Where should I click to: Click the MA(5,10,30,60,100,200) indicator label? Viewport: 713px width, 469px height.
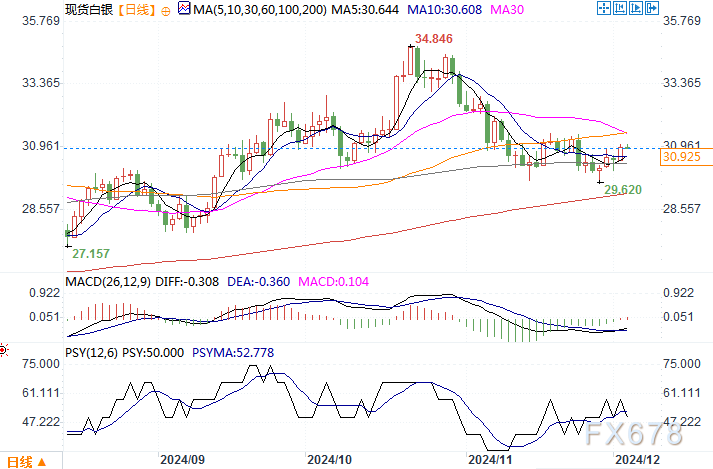point(260,10)
